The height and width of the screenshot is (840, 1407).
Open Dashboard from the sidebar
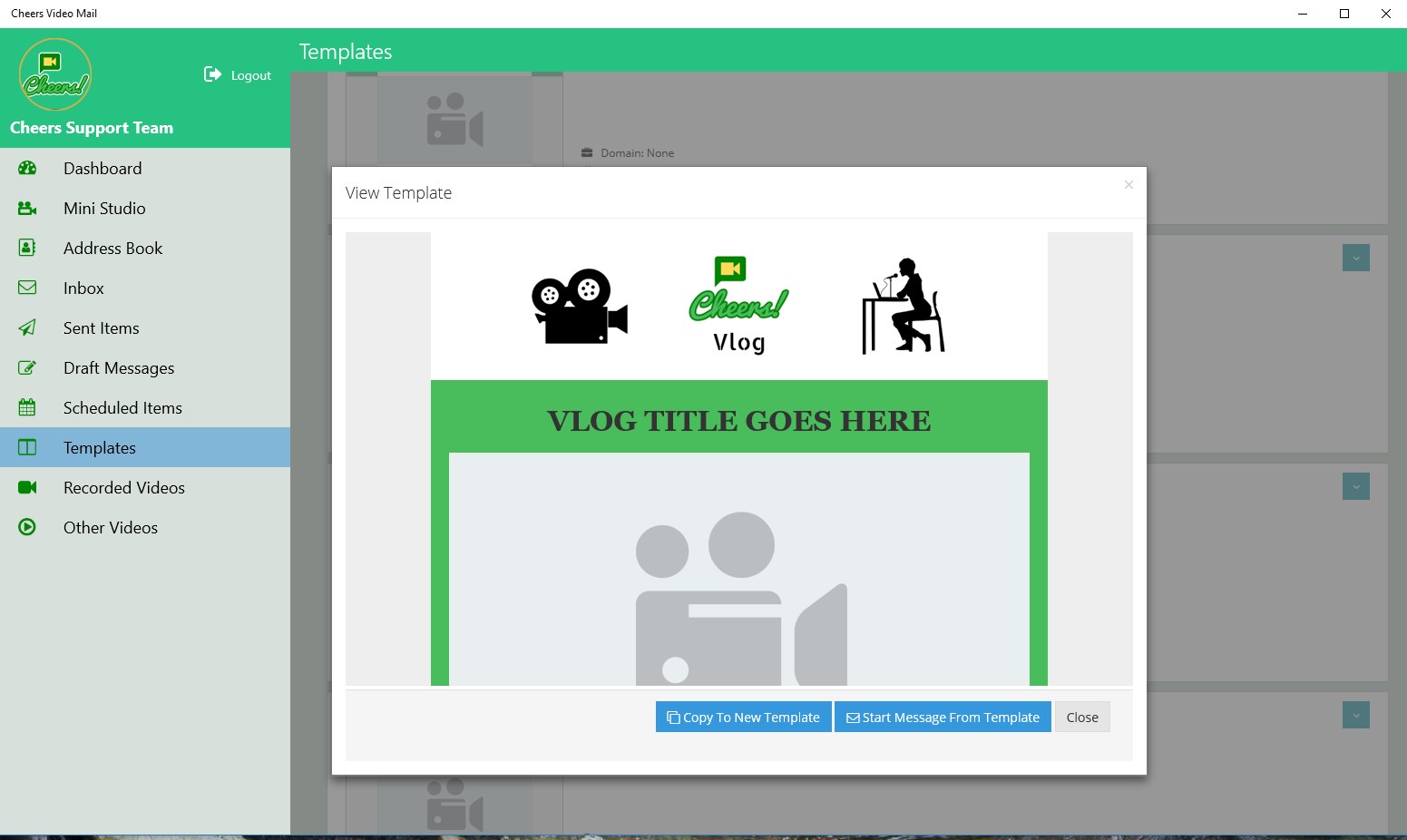pyautogui.click(x=145, y=168)
